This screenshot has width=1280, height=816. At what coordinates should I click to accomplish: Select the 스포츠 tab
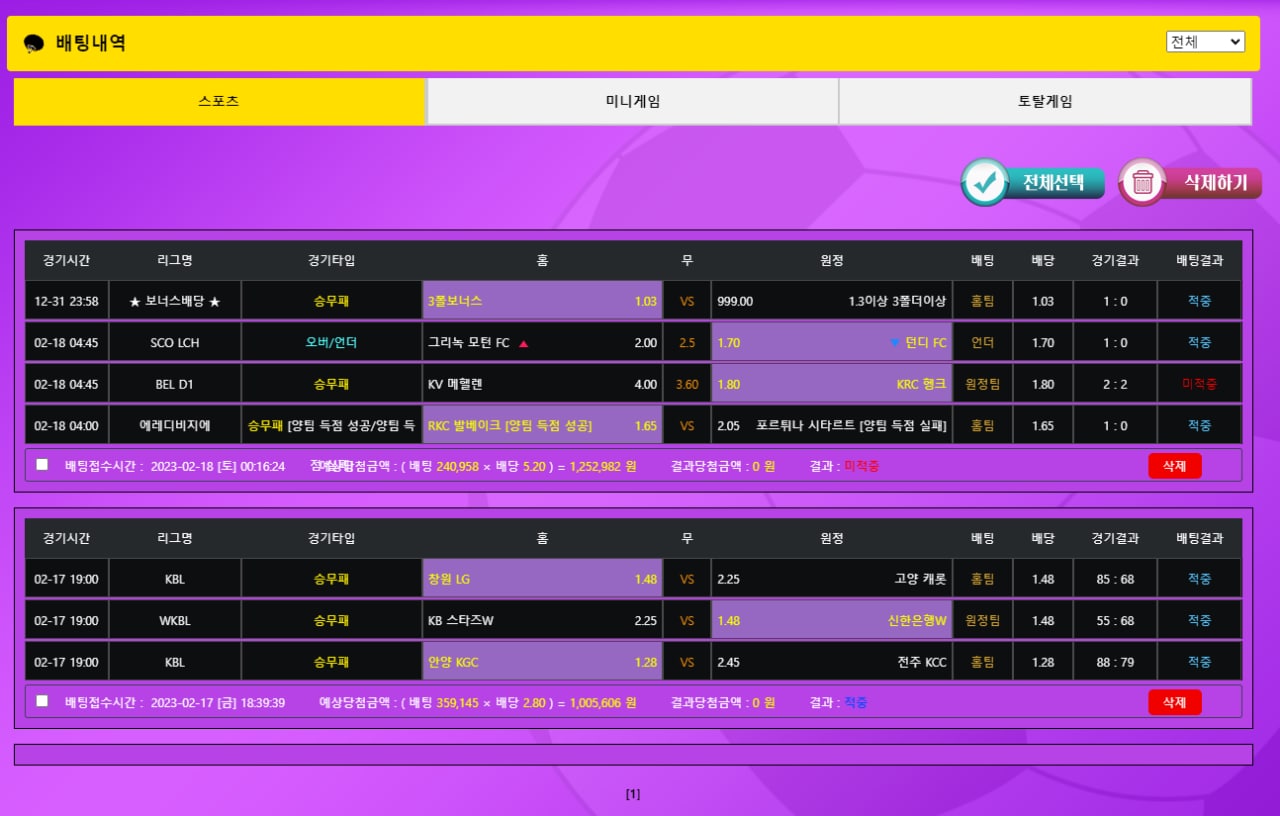coord(219,102)
